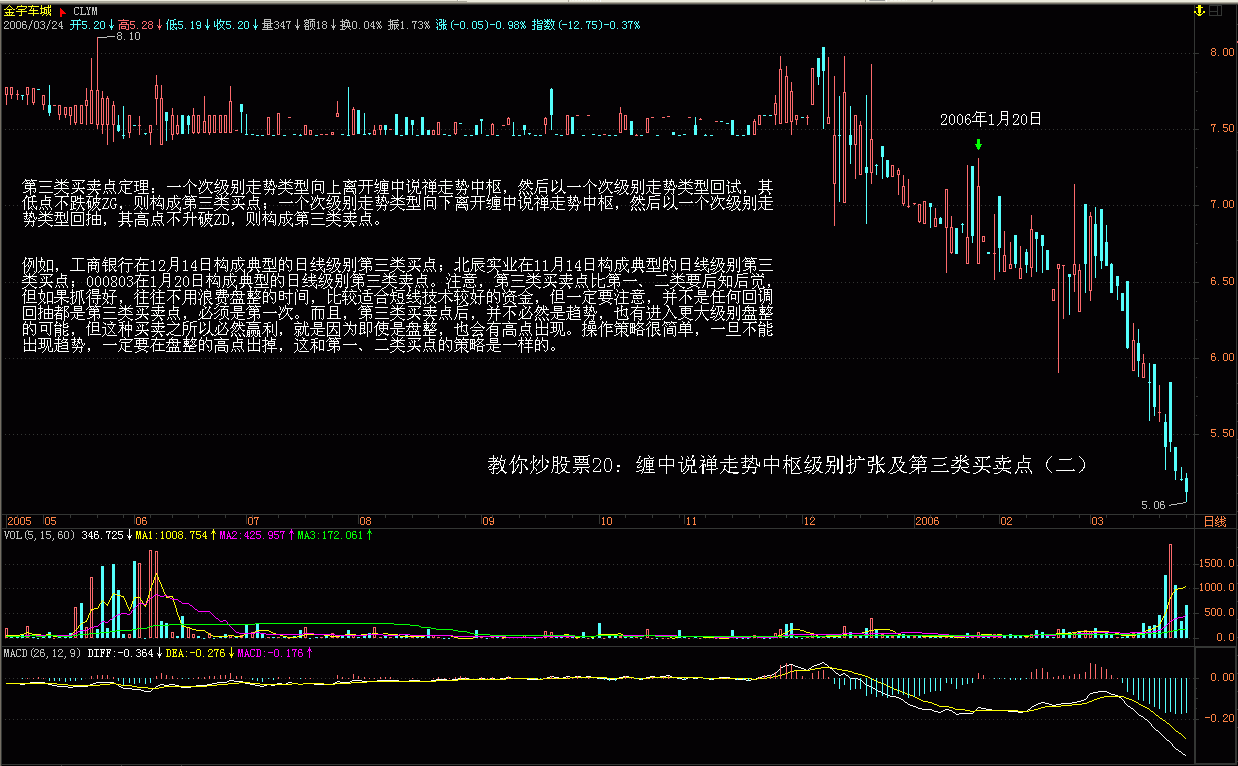
Task: Click the 日线 period label
Action: [x=1214, y=521]
